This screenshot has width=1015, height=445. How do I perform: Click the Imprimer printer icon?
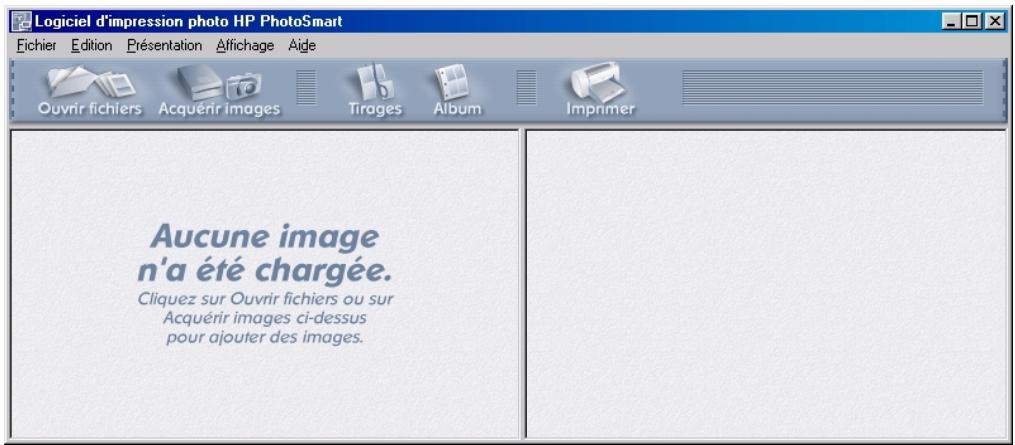(600, 91)
